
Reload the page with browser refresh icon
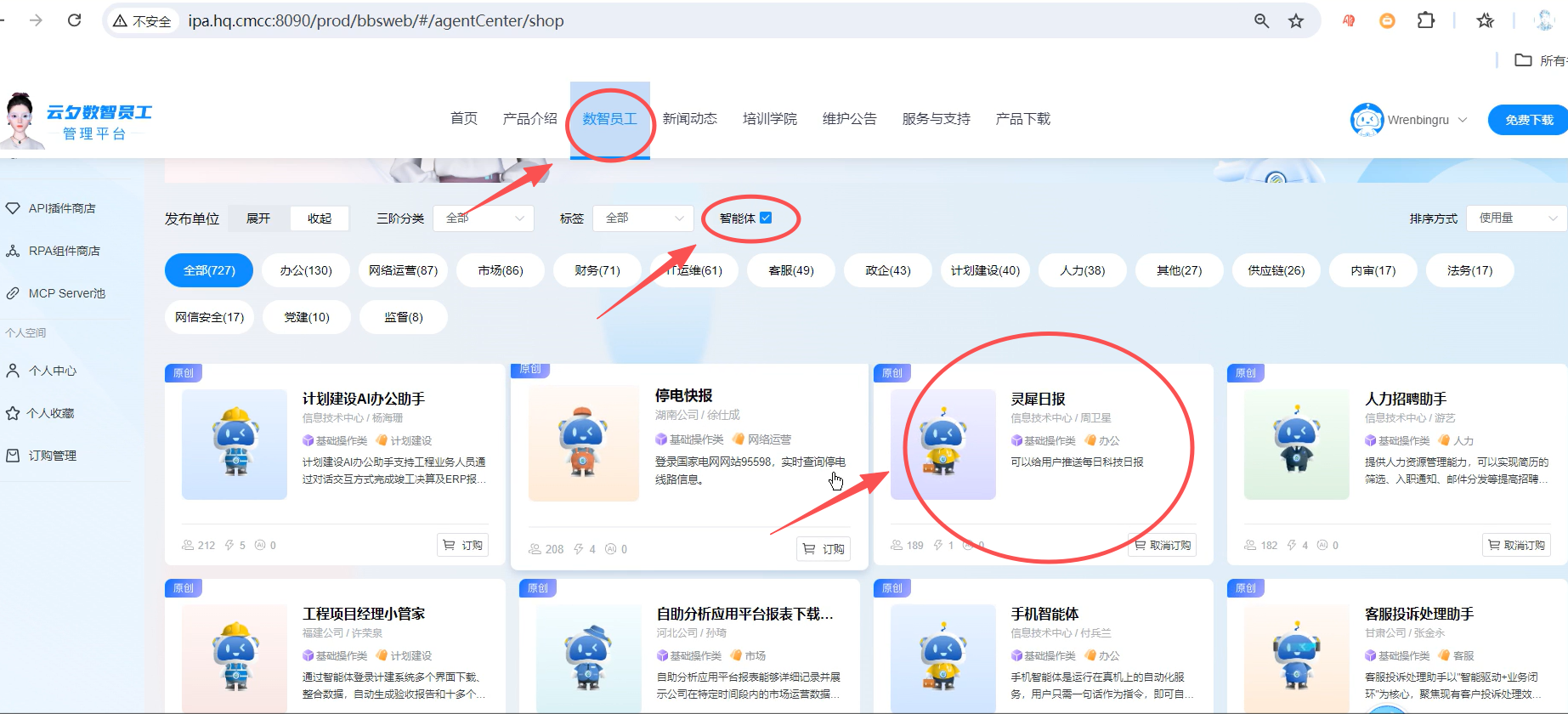pos(75,20)
